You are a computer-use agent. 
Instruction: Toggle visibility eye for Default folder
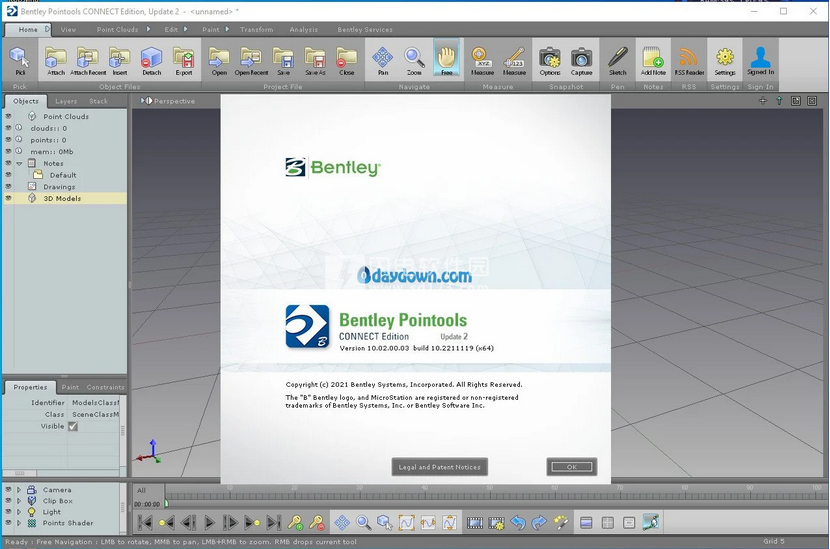tap(8, 174)
